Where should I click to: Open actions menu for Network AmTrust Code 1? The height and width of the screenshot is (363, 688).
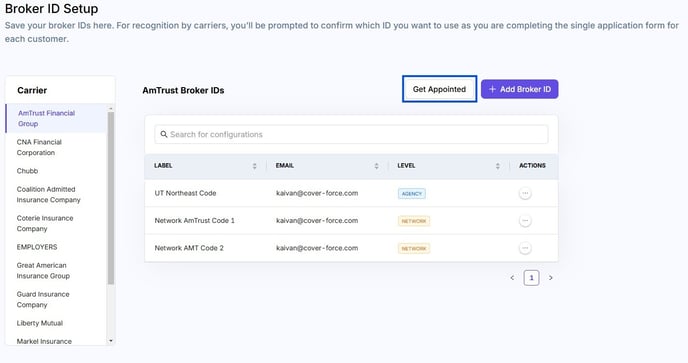(x=525, y=221)
